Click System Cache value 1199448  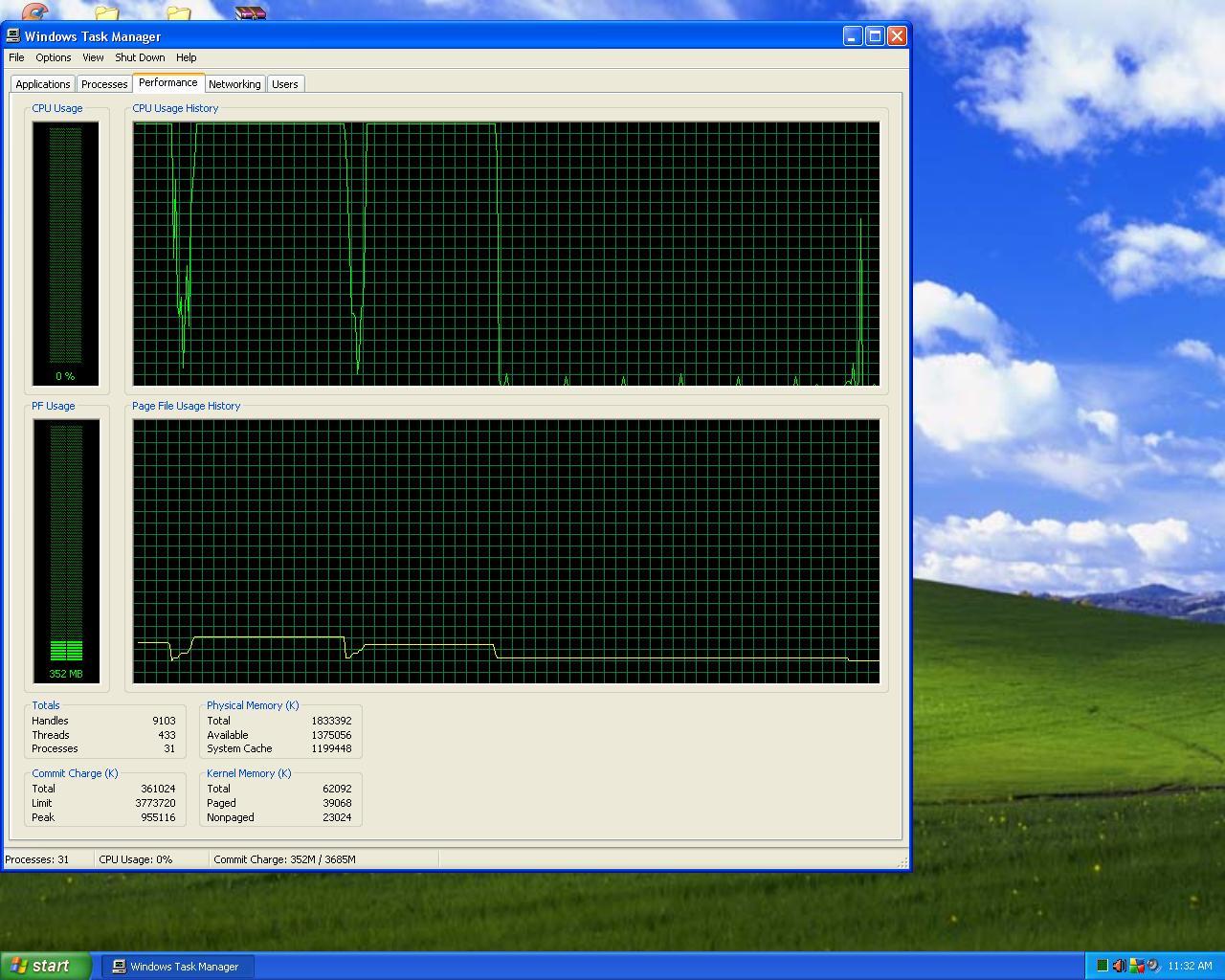pyautogui.click(x=331, y=748)
